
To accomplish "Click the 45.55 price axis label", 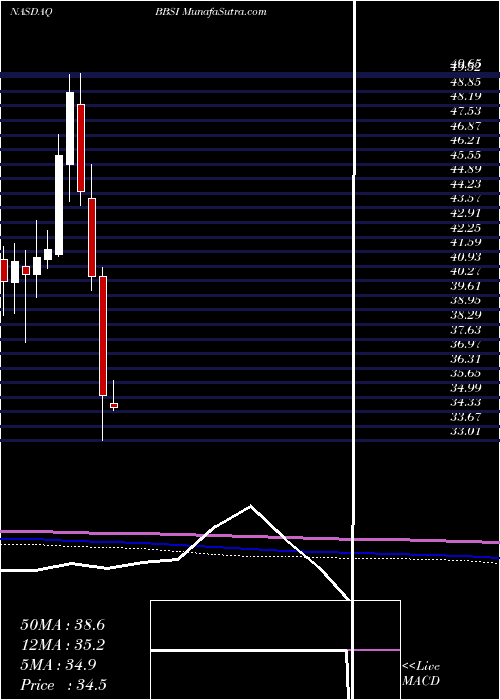I will (x=465, y=155).
